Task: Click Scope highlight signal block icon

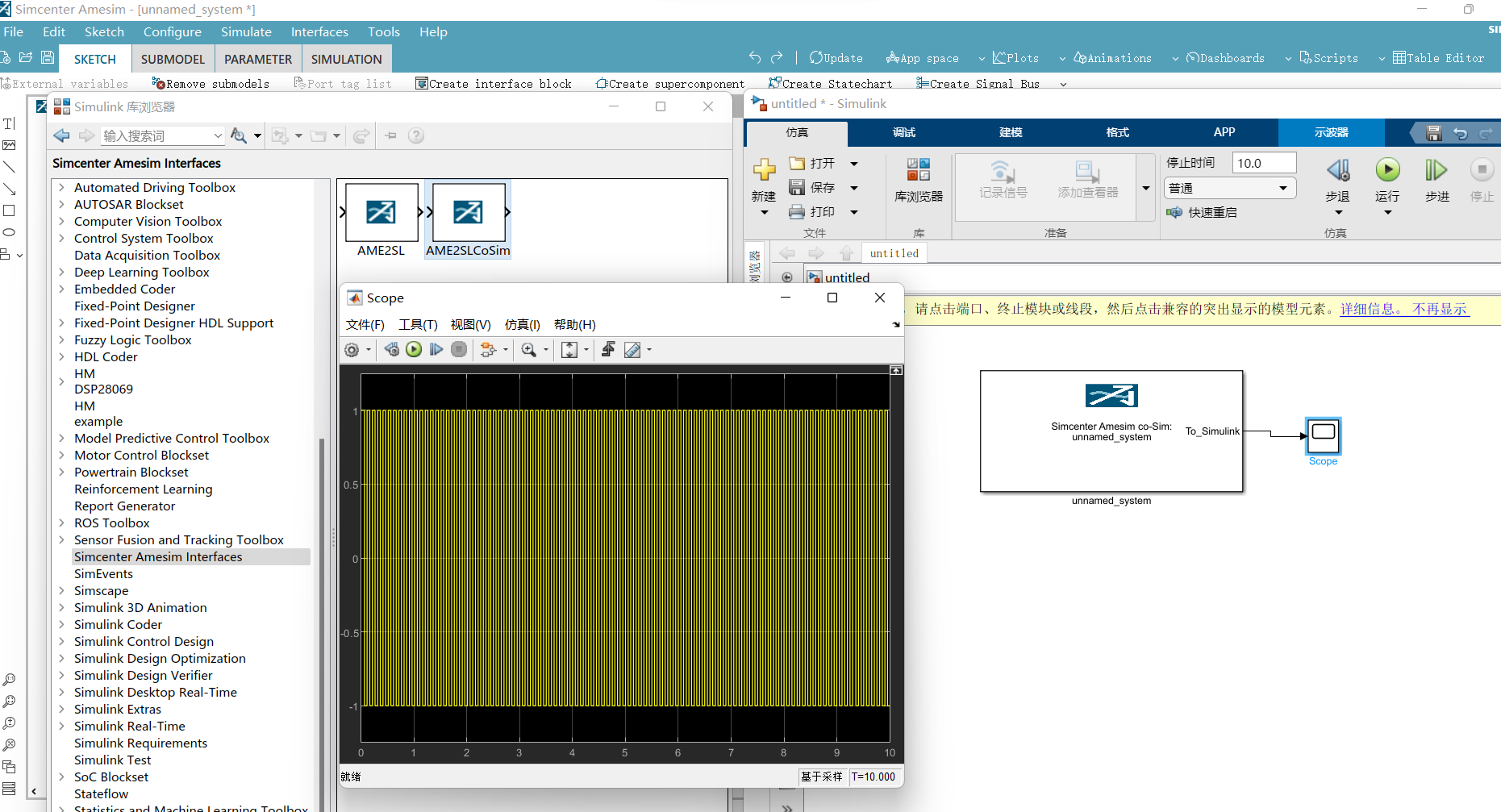Action: (x=488, y=349)
